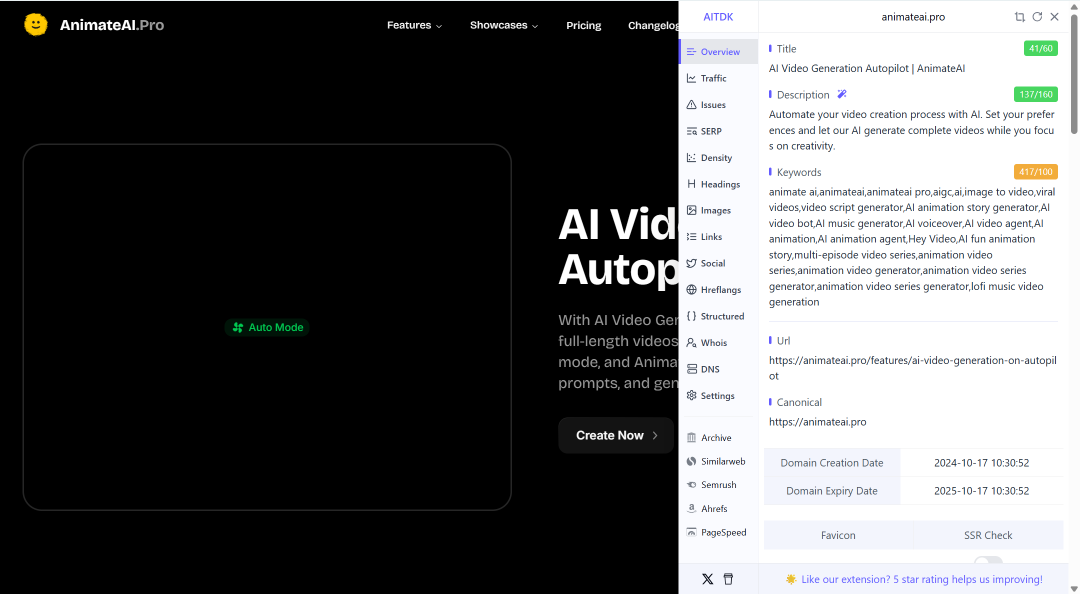The height and width of the screenshot is (594, 1080).
Task: Click the domain expiry date value 2025-10-17
Action: (x=982, y=491)
